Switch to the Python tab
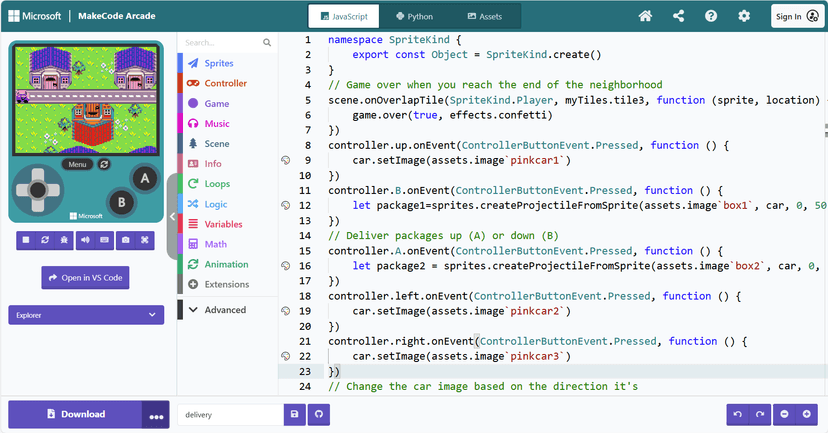Viewport: 828px width, 433px height. click(x=415, y=16)
